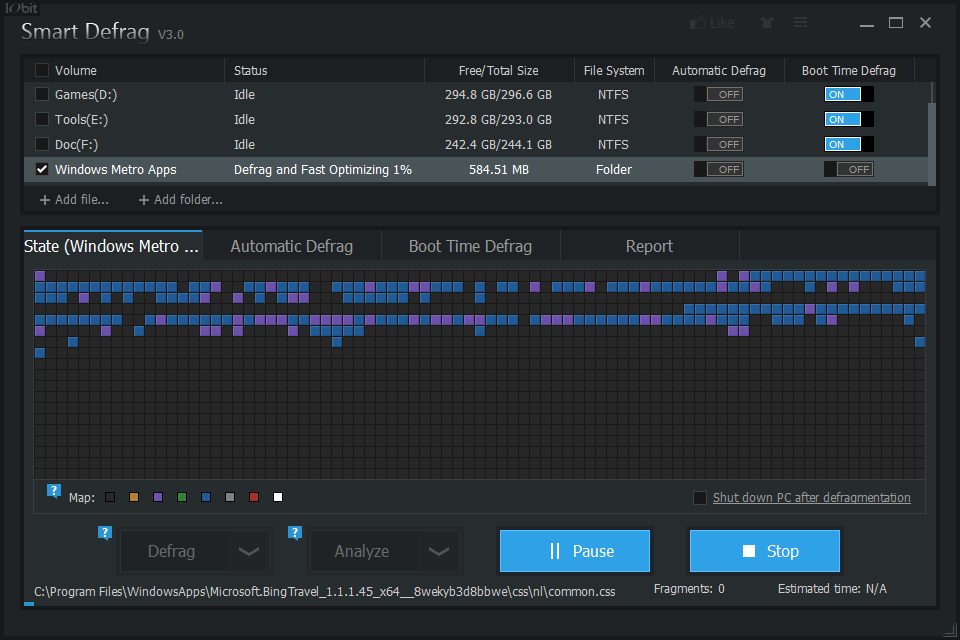
Task: Minimize the Smart Defrag window
Action: coord(866,24)
